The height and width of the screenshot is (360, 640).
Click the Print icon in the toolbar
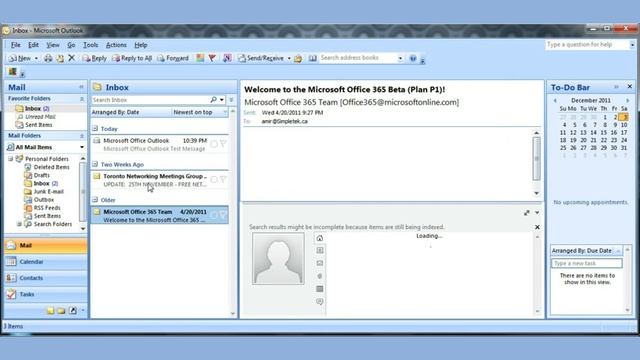48,58
